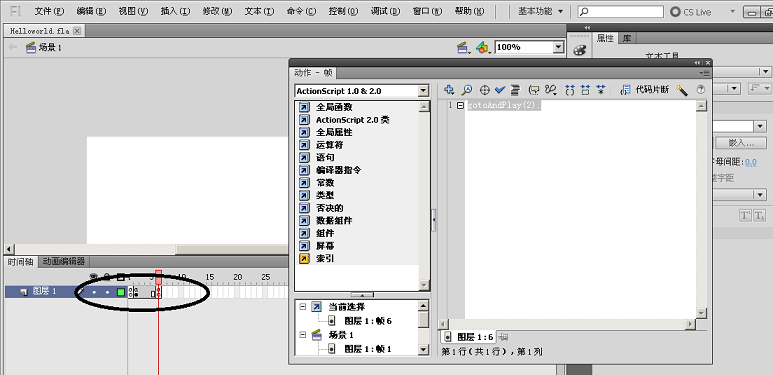The height and width of the screenshot is (375, 773).
Task: Switch to the 动画编辑器 tab
Action: coord(64,262)
